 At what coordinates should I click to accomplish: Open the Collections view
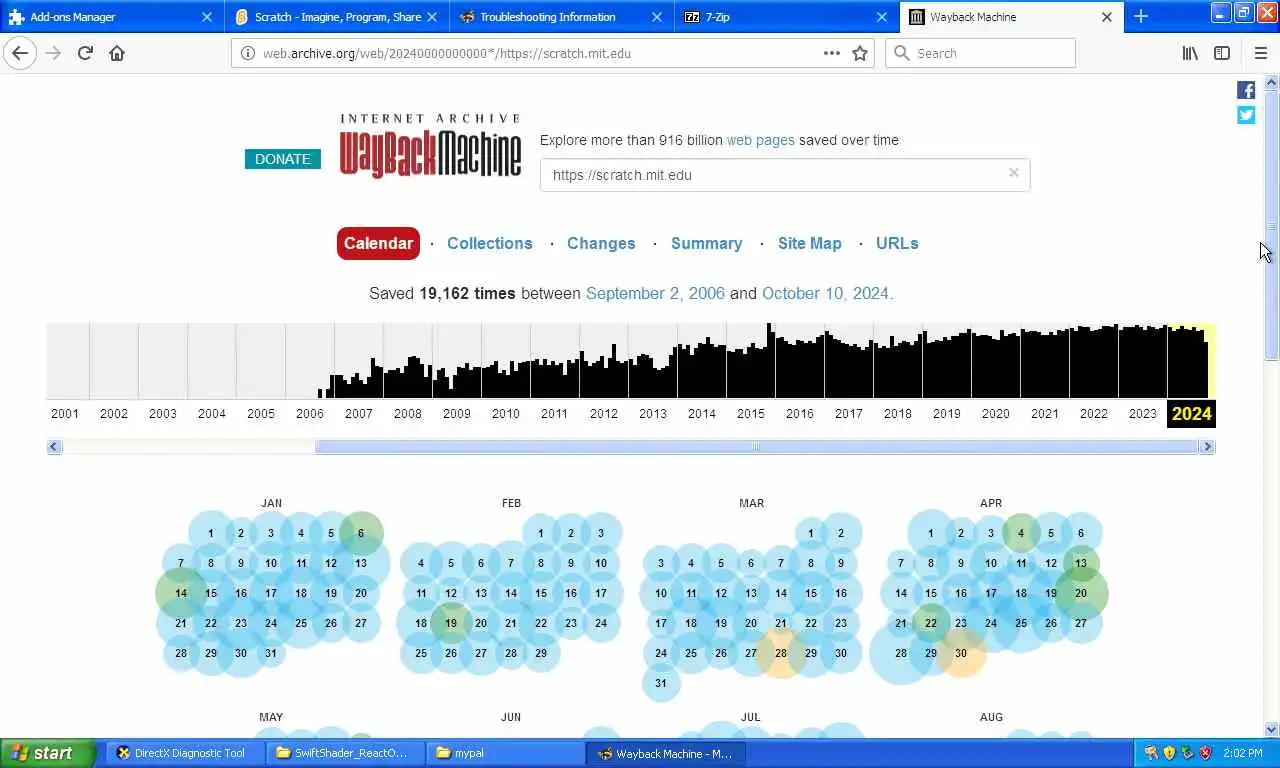[x=490, y=243]
